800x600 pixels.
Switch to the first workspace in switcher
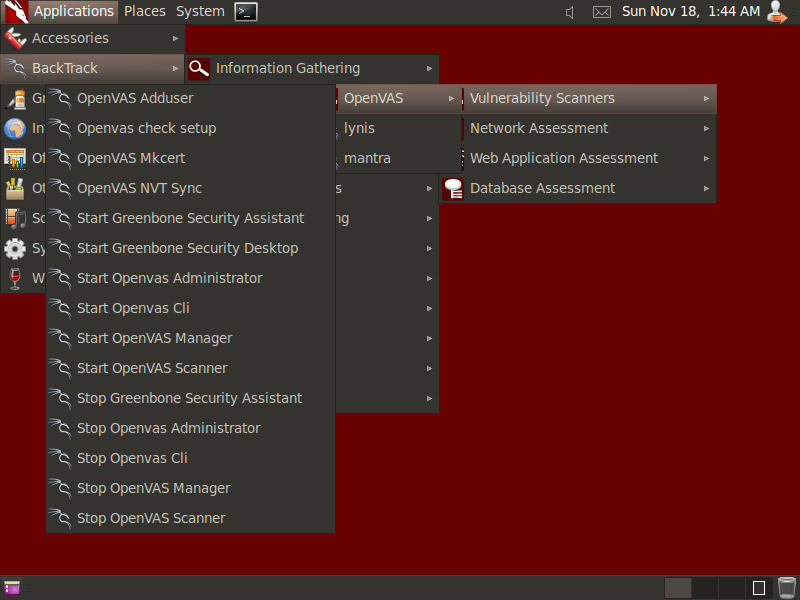[x=678, y=588]
